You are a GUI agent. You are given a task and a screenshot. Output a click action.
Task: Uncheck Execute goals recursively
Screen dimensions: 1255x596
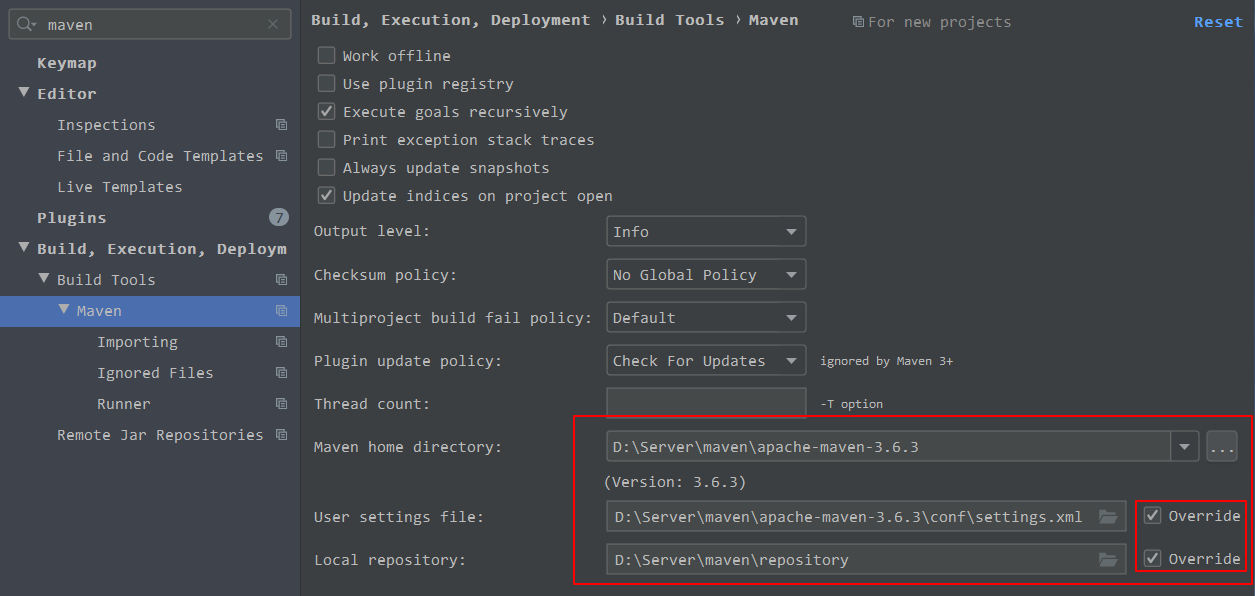[x=326, y=112]
